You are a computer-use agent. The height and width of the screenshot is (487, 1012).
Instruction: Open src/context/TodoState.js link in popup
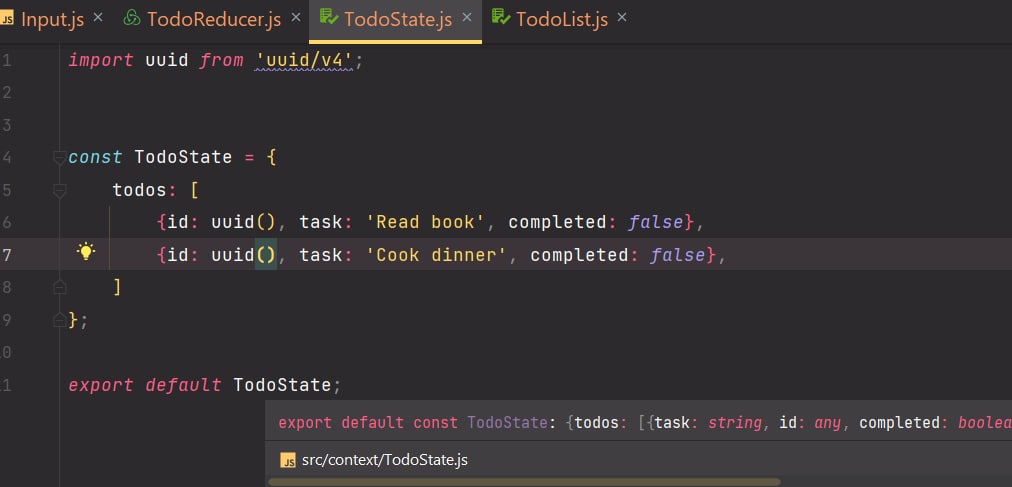(385, 460)
